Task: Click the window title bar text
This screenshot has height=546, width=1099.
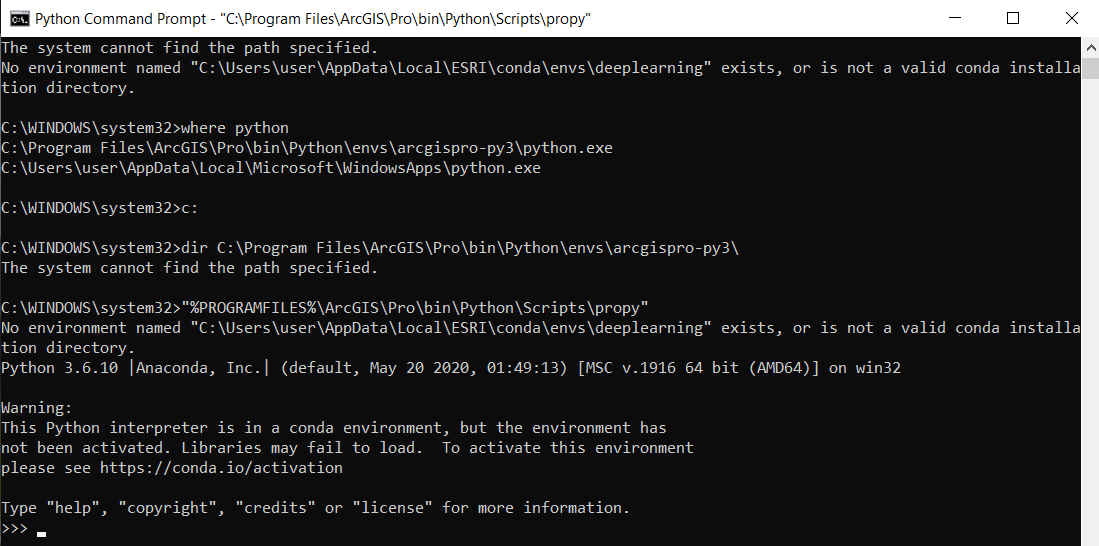Action: pos(312,19)
